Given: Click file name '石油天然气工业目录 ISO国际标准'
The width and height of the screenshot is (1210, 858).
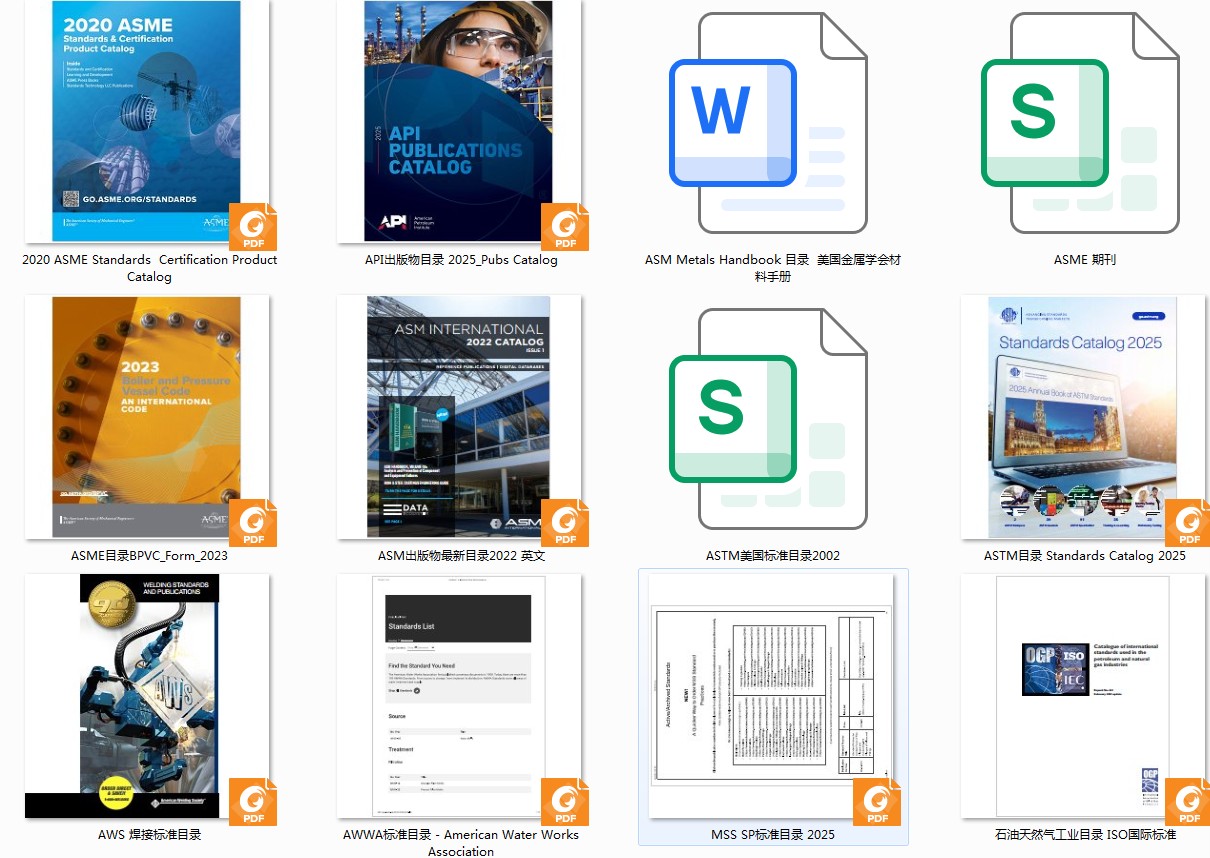Looking at the screenshot, I should (x=1085, y=834).
